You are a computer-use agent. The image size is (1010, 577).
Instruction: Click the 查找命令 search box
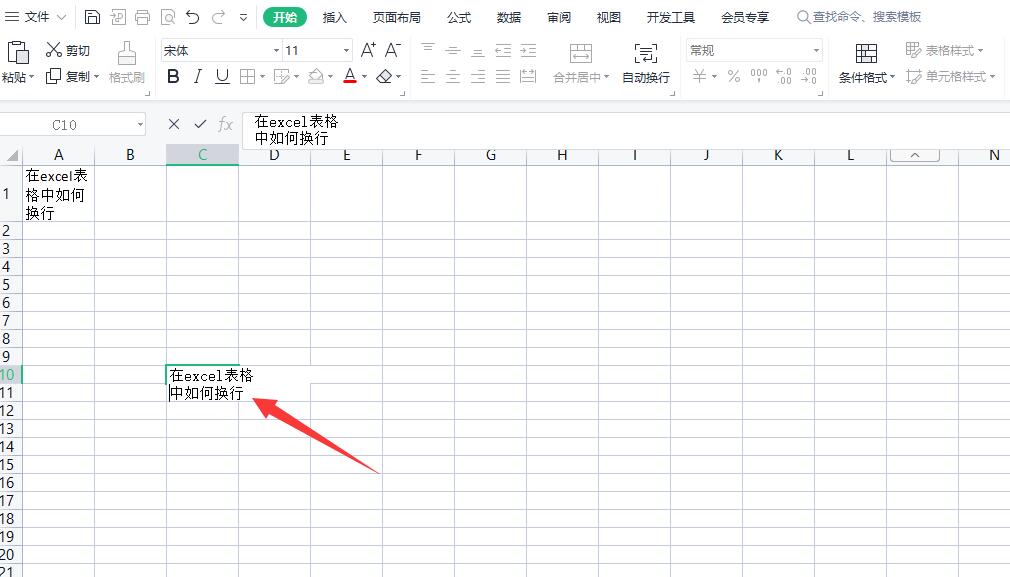point(860,16)
